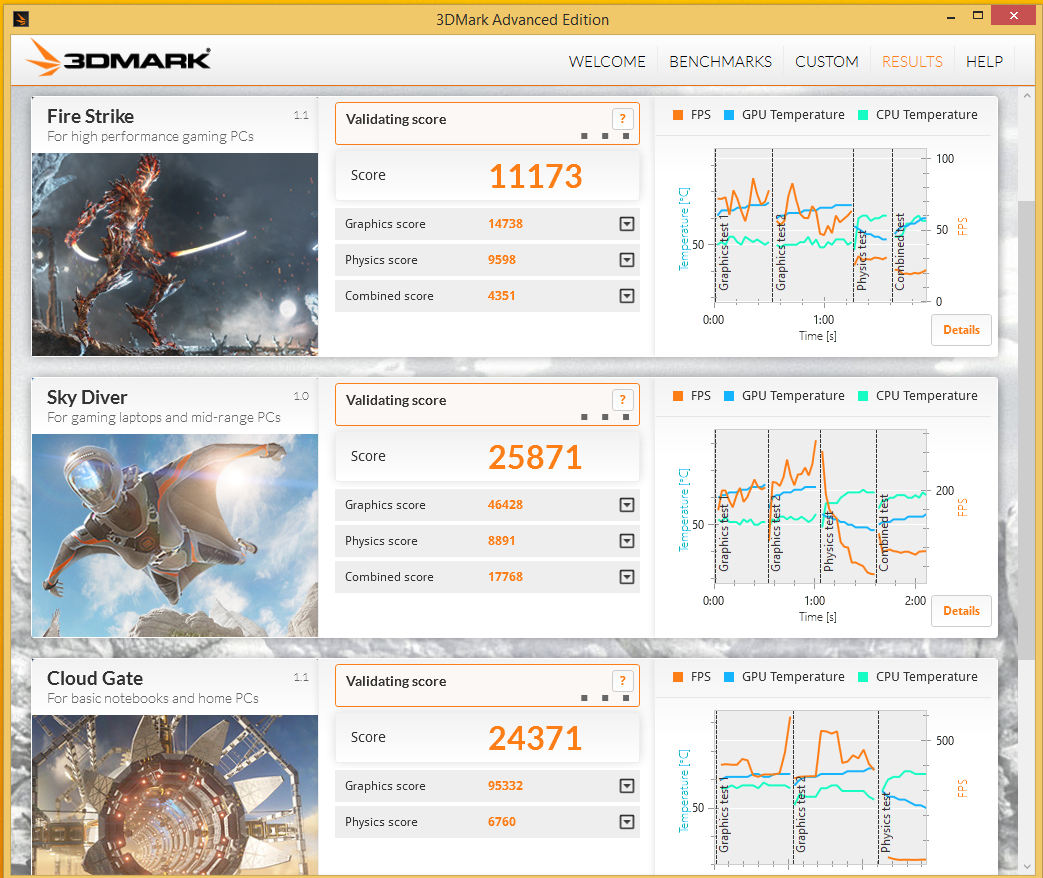The height and width of the screenshot is (878, 1043).
Task: Click Fire Strike GPU Temperature legend swatch
Action: coord(728,115)
